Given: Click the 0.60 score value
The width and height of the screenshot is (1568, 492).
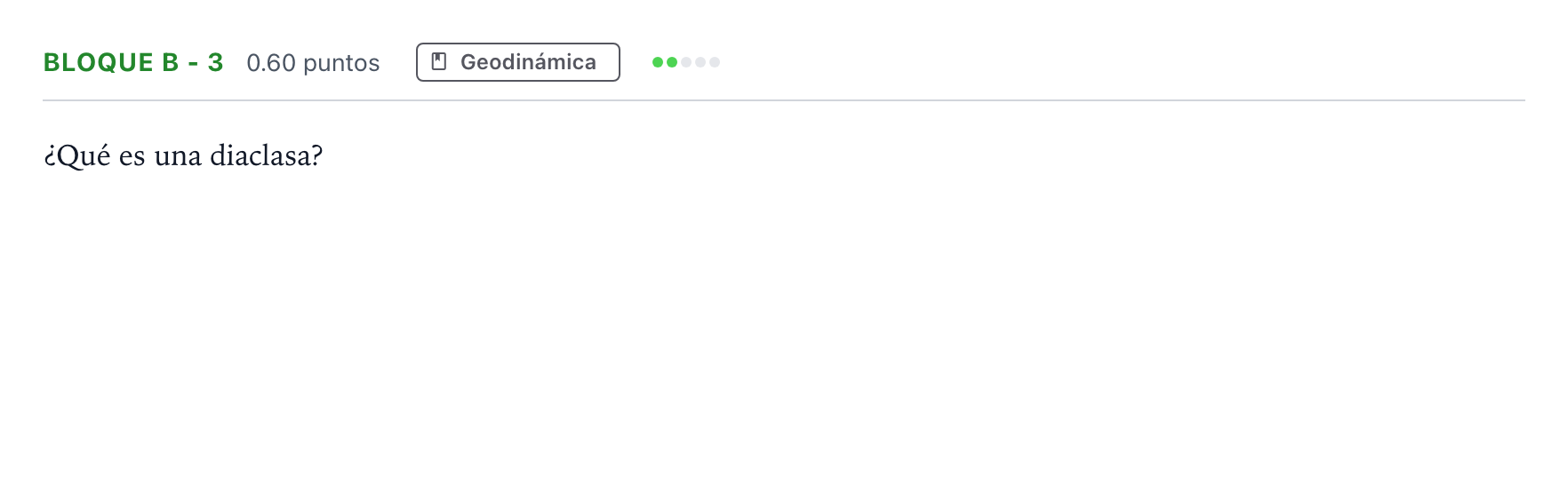Looking at the screenshot, I should [271, 63].
